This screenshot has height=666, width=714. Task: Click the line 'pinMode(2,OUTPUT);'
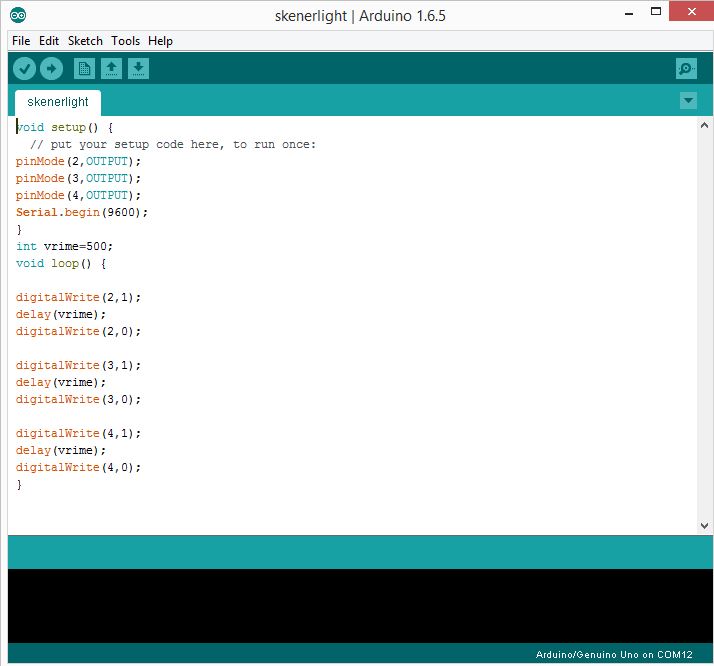tap(78, 162)
